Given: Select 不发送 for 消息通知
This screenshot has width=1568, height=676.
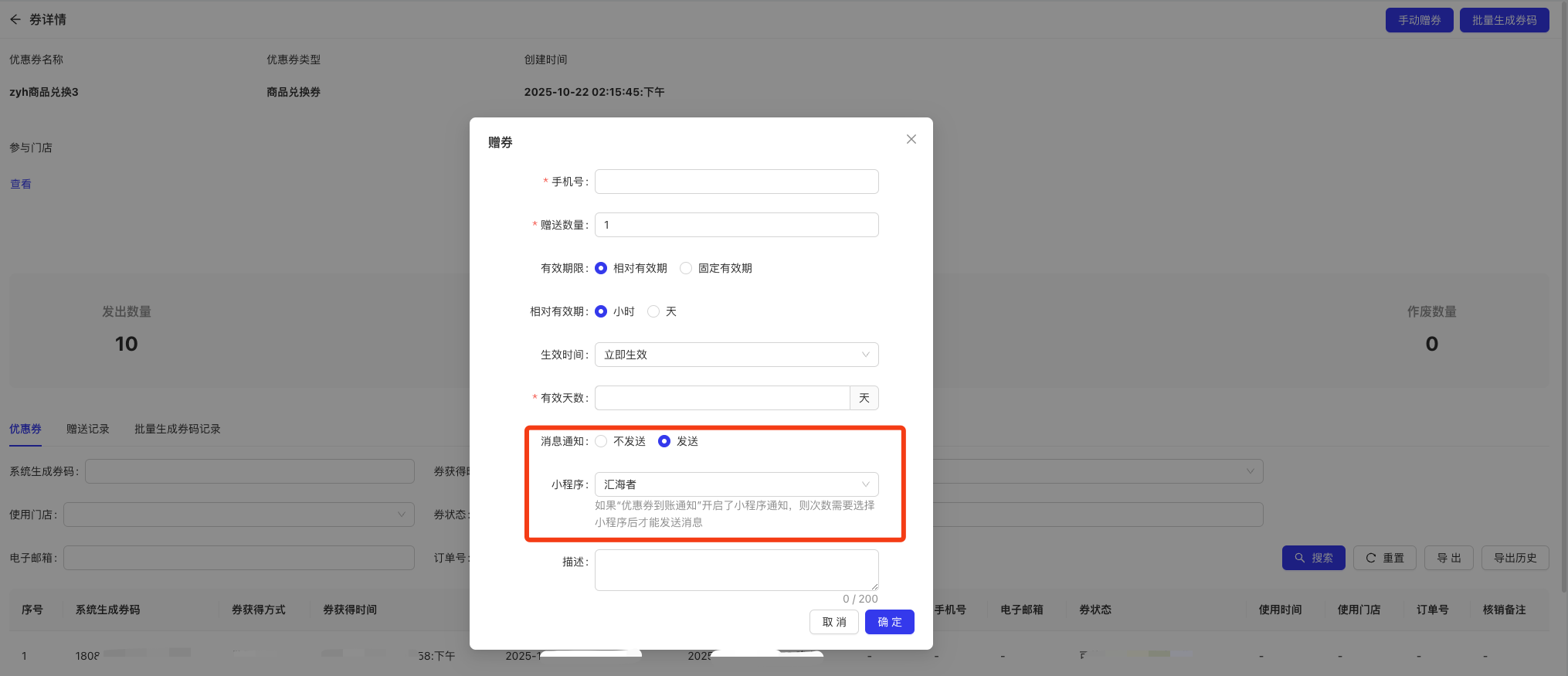Looking at the screenshot, I should pos(602,441).
